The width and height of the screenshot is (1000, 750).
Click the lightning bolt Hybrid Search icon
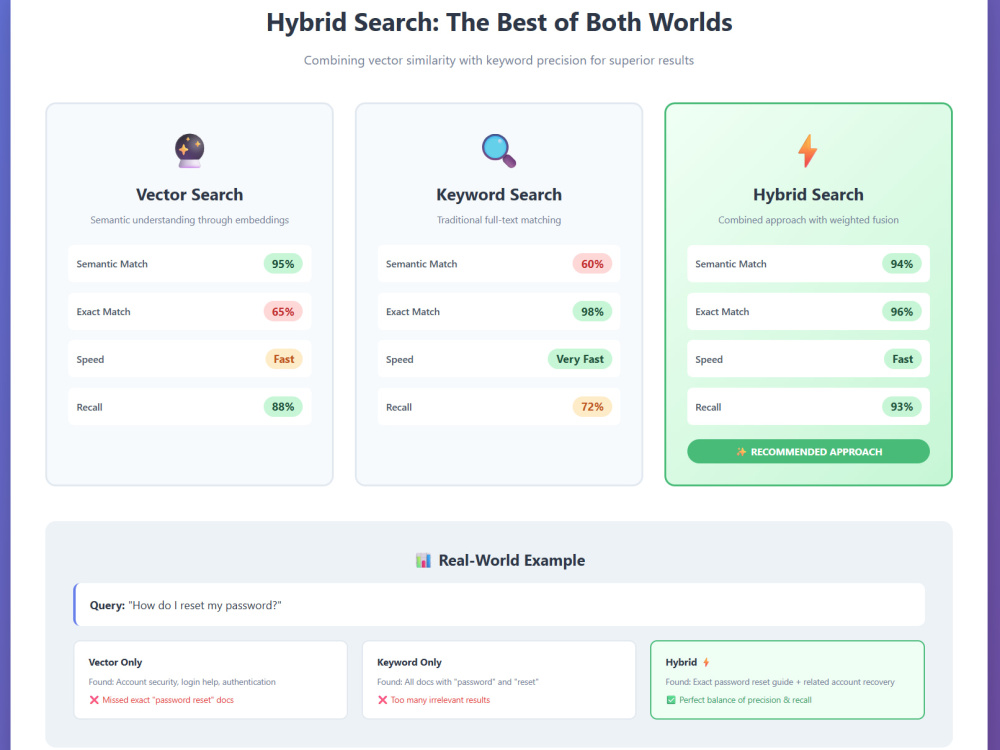[x=807, y=151]
